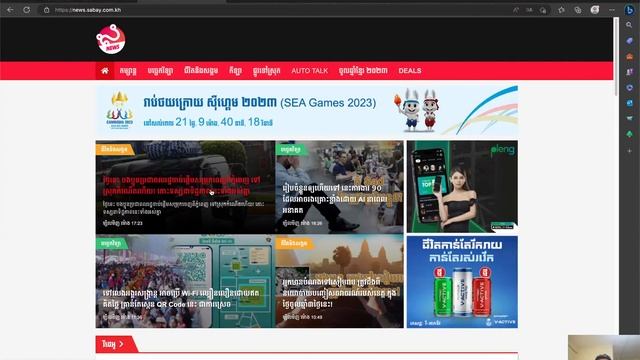
Task: Go to homepage via house icon
Action: click(x=105, y=71)
